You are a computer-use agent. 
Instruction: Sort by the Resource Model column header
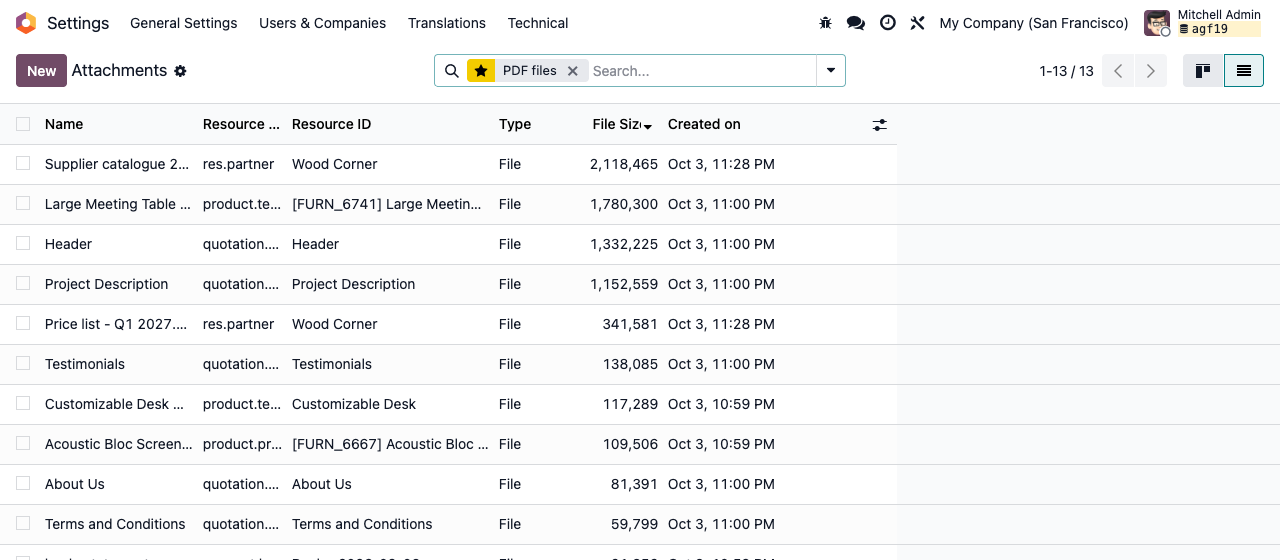click(241, 124)
